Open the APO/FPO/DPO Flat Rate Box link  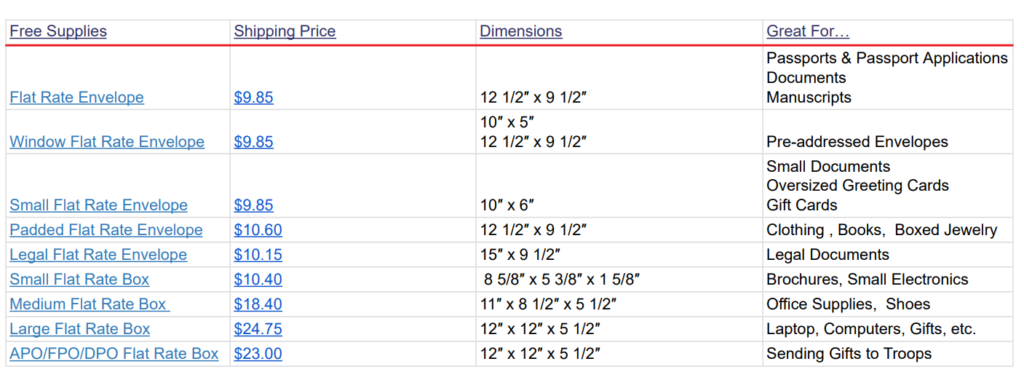114,354
